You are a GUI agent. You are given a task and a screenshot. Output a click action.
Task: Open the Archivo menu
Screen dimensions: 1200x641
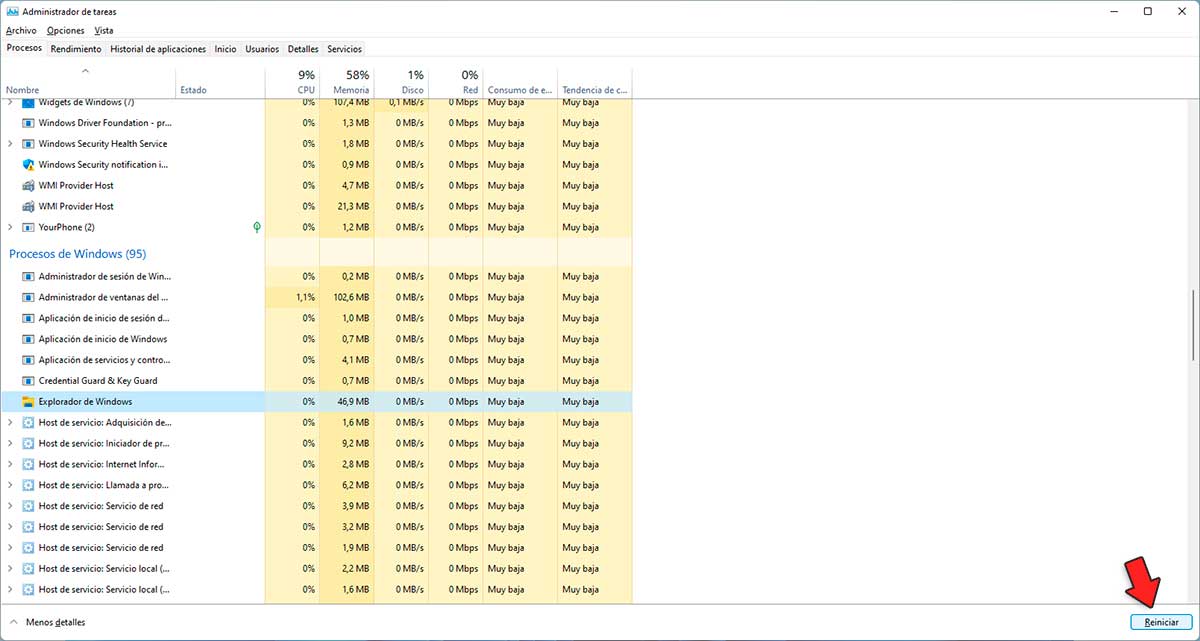coord(21,31)
